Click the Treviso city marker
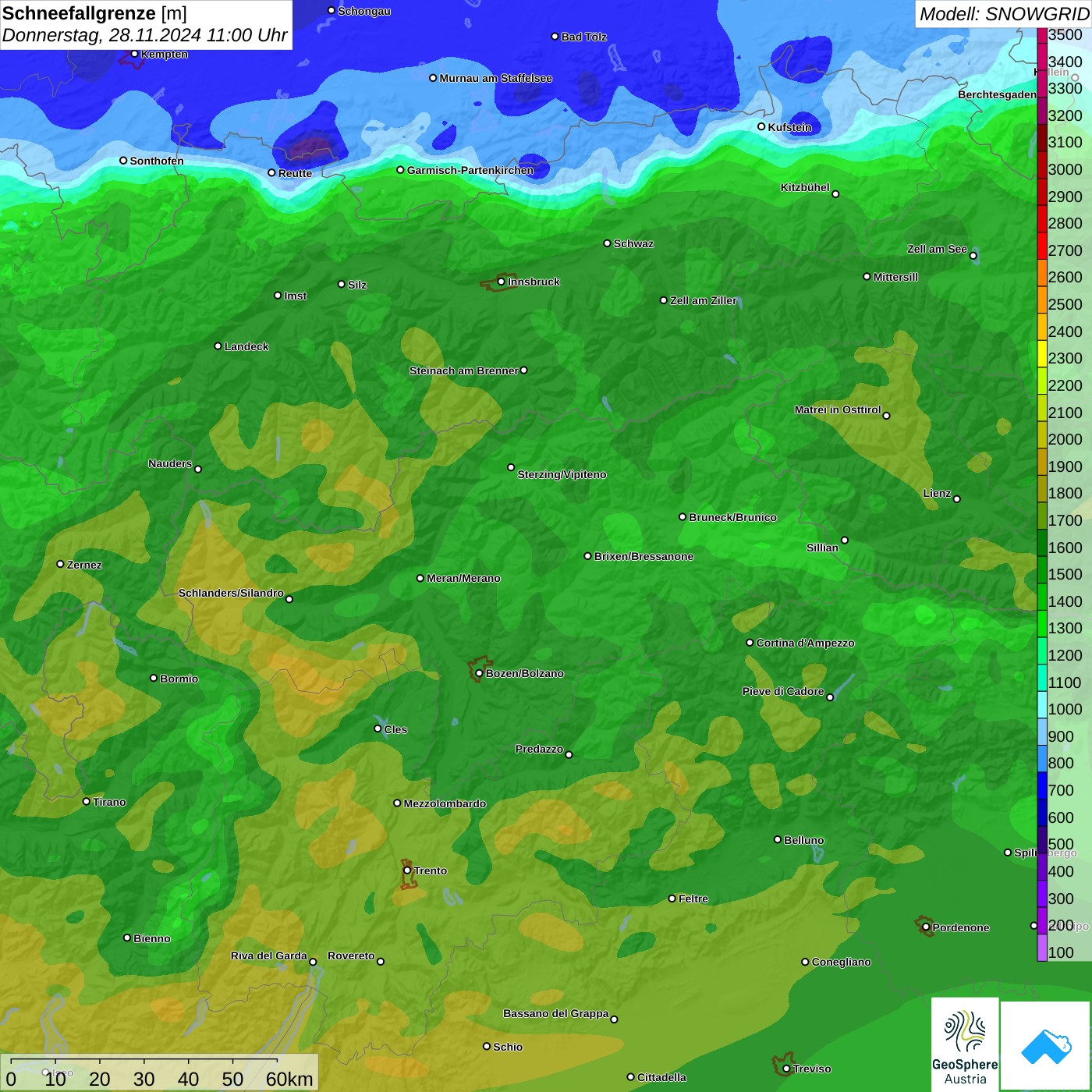Viewport: 1092px width, 1092px height. click(786, 1069)
